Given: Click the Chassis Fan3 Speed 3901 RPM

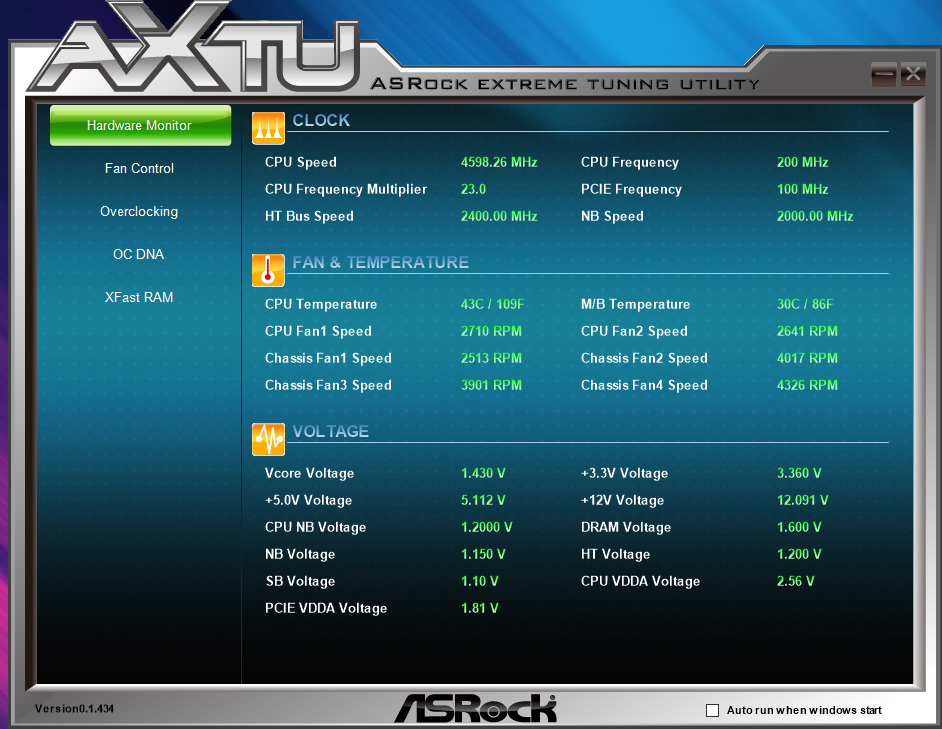Looking at the screenshot, I should coord(491,385).
